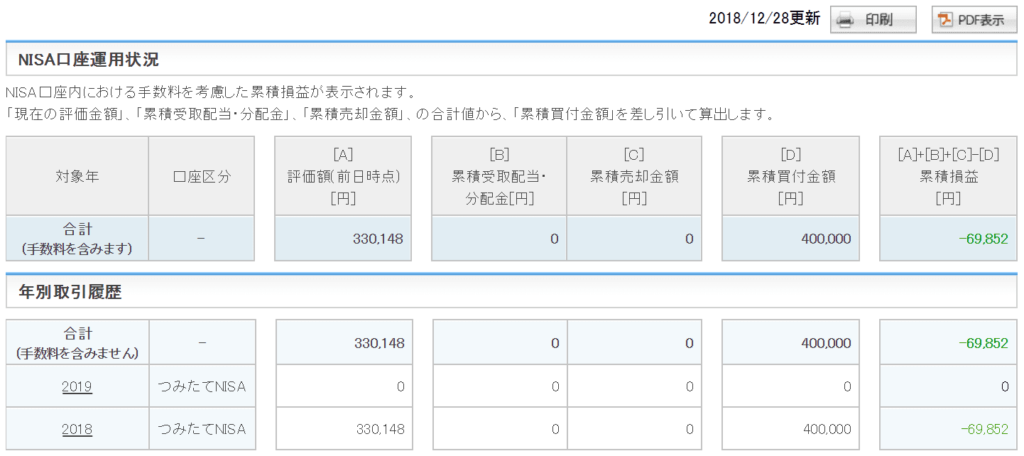Click the PDF icon on PDF表示 button
The width and height of the screenshot is (1024, 456).
(945, 20)
